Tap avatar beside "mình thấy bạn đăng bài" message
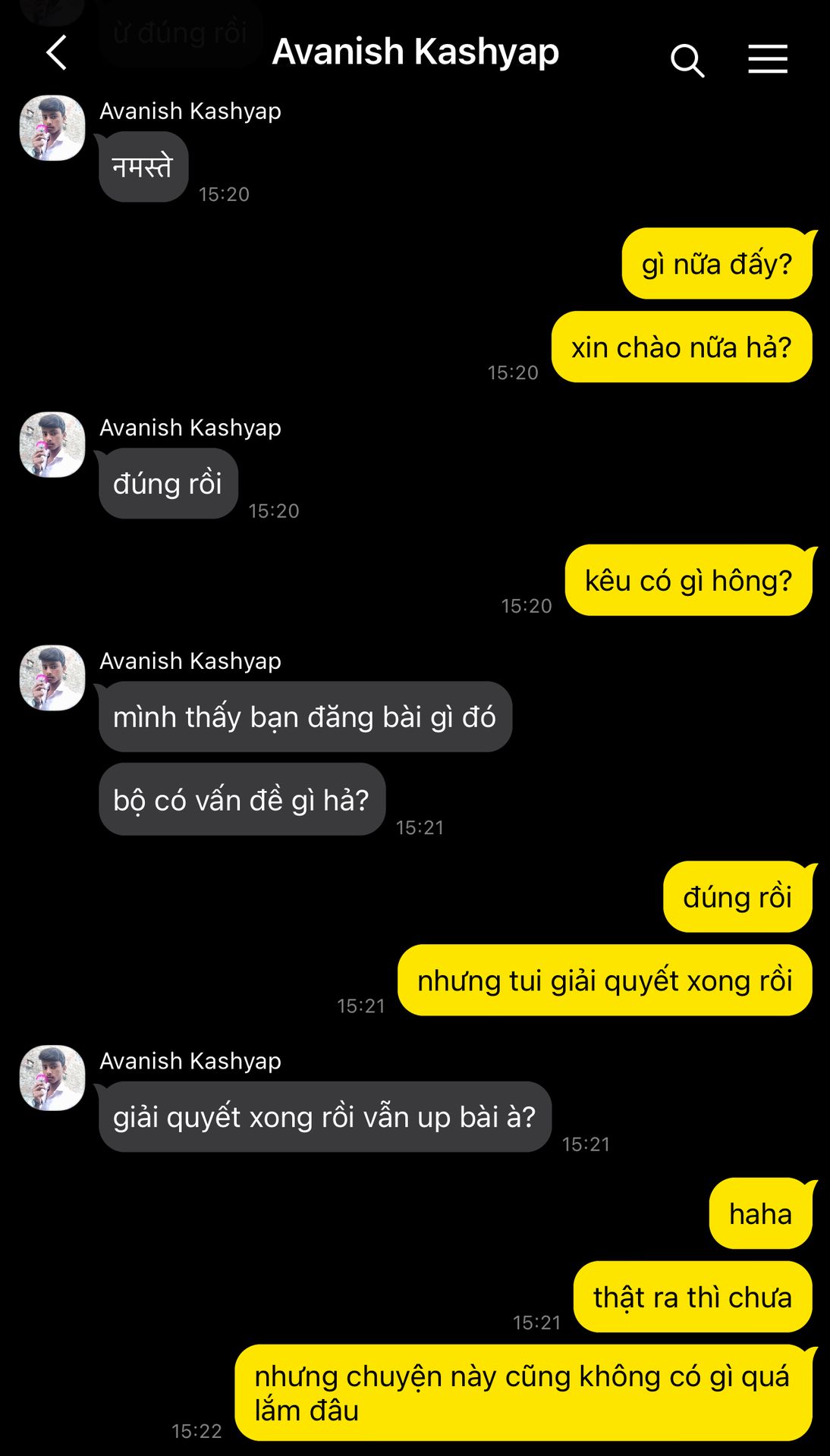Screen dimensions: 830x1456 pyautogui.click(x=52, y=678)
